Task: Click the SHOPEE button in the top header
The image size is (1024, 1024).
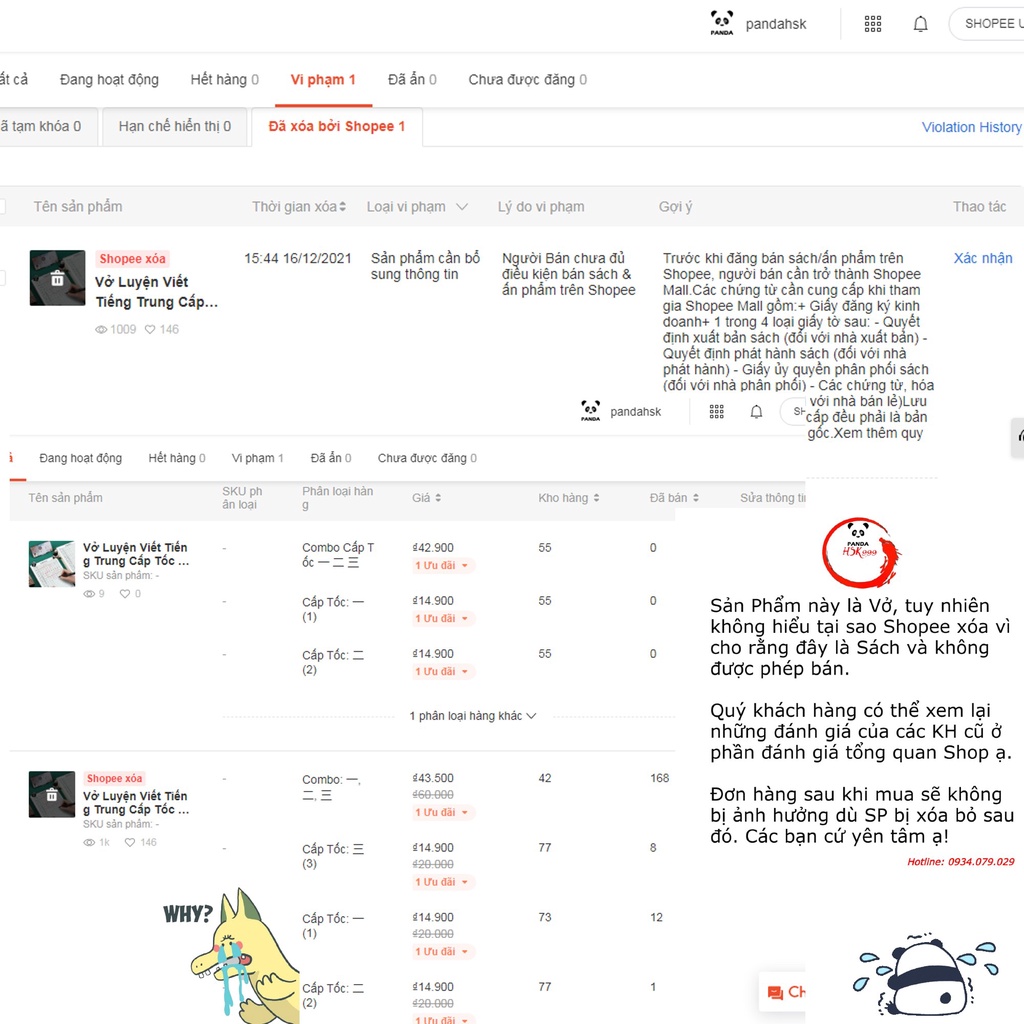Action: [x=987, y=24]
